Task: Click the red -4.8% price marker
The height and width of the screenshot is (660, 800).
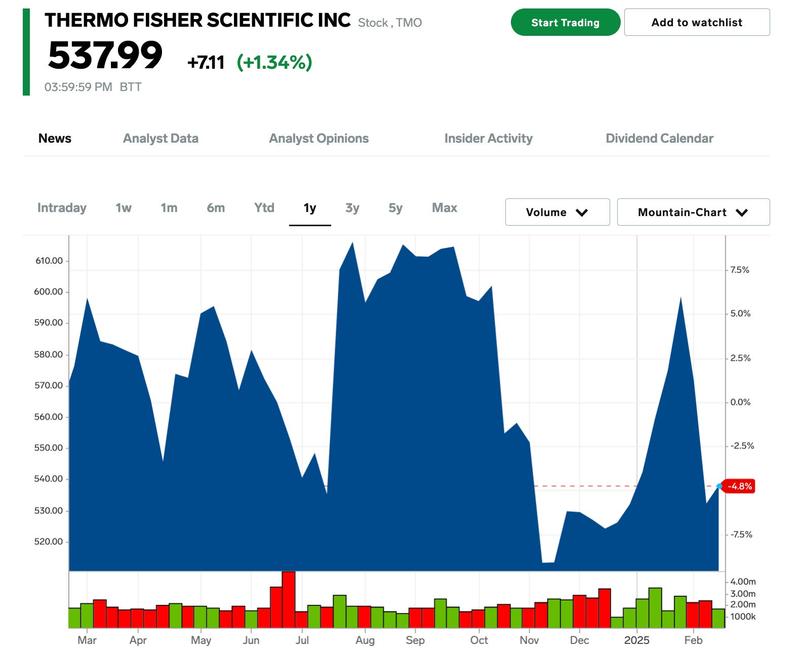Action: click(x=740, y=486)
